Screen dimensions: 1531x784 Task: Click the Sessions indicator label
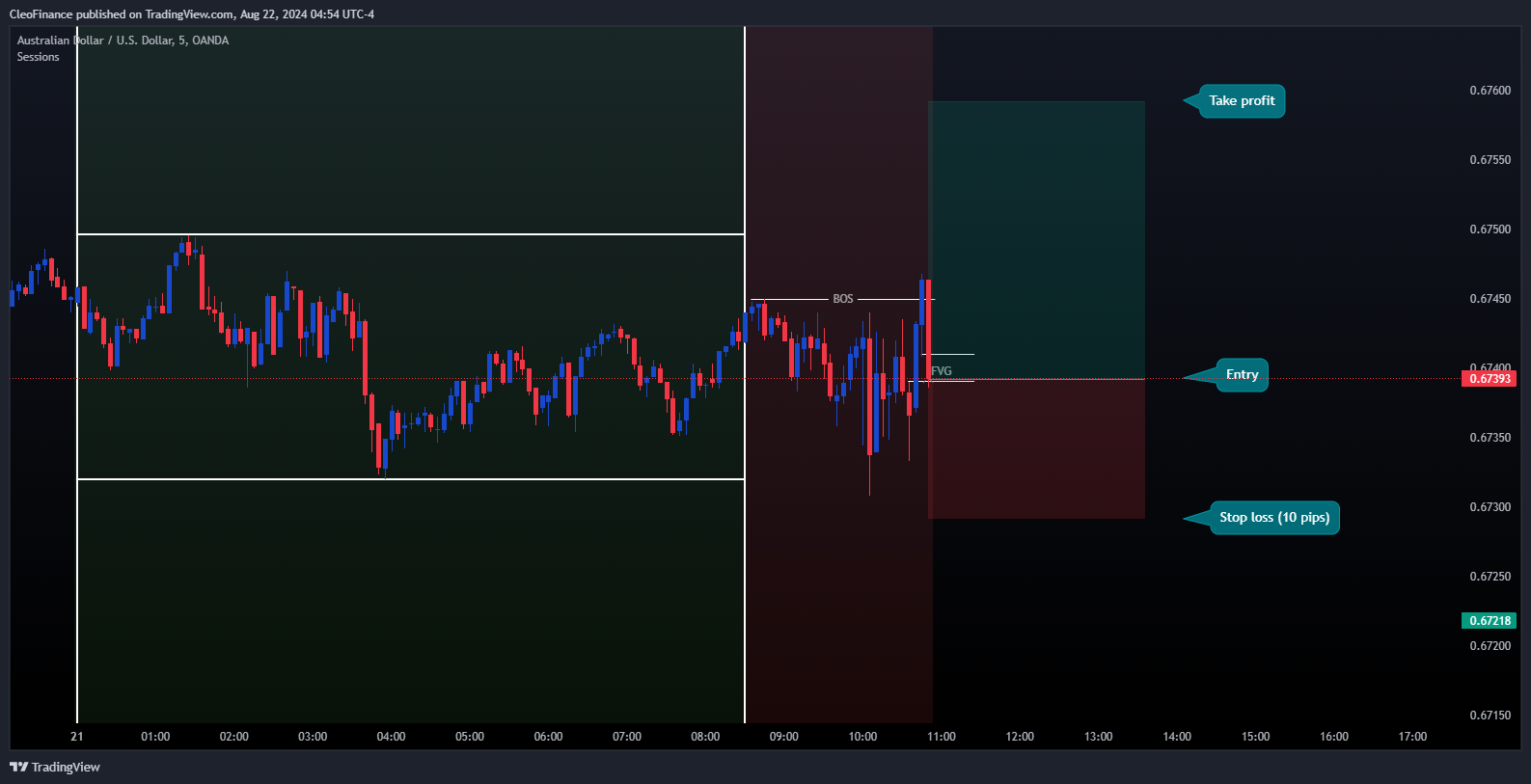point(38,57)
